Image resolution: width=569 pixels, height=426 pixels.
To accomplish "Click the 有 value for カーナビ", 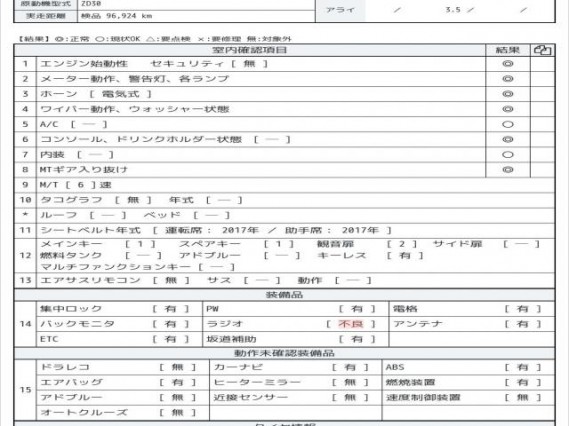I will tap(350, 367).
